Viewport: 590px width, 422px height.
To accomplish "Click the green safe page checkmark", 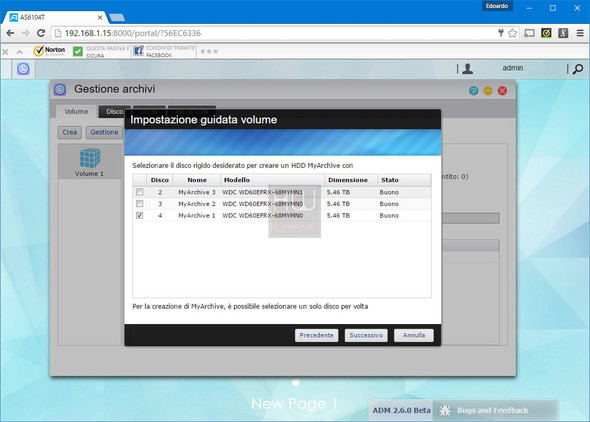I will [x=78, y=51].
